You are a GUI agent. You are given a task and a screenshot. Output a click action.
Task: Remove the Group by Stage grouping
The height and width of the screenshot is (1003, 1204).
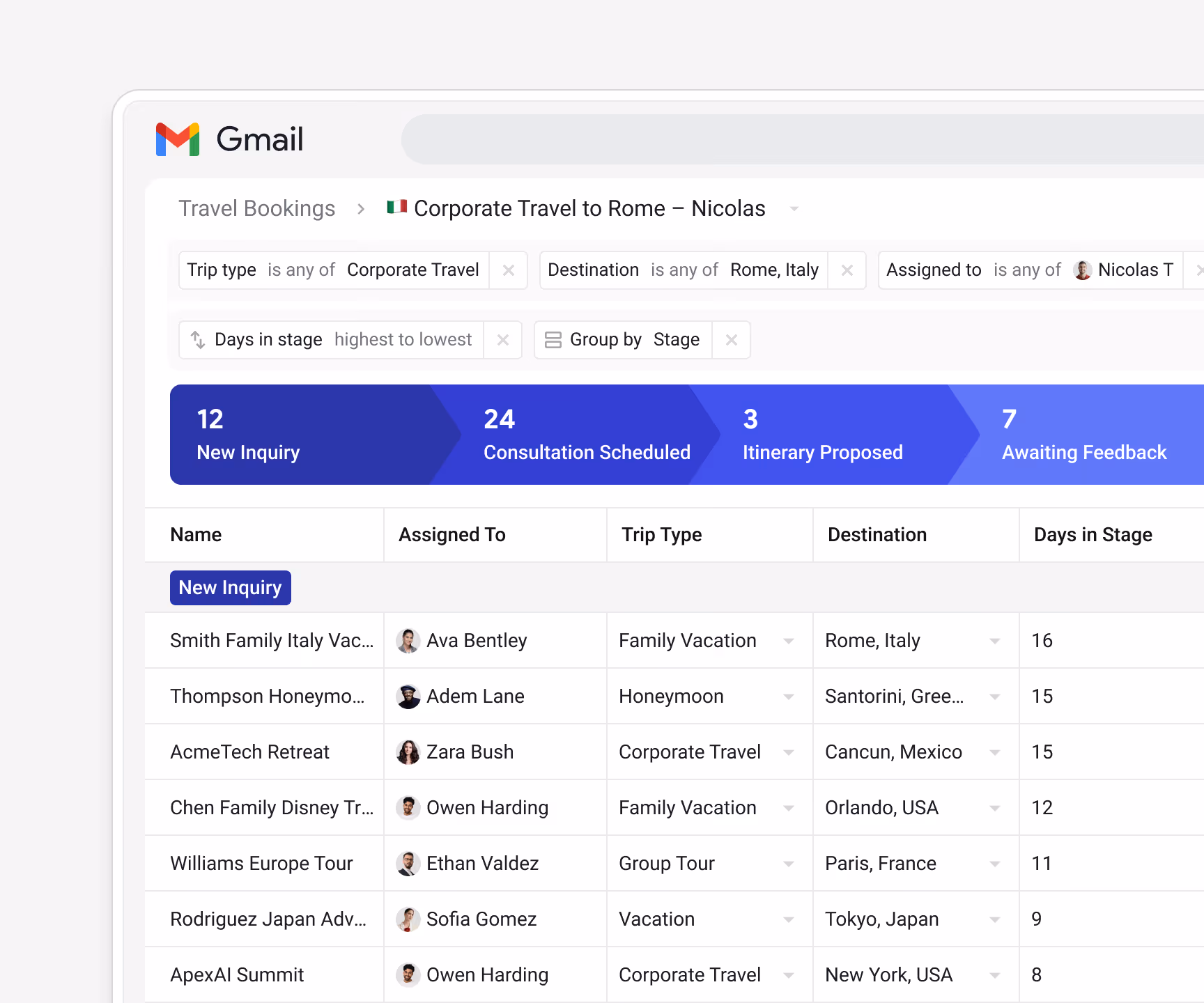[x=732, y=340]
